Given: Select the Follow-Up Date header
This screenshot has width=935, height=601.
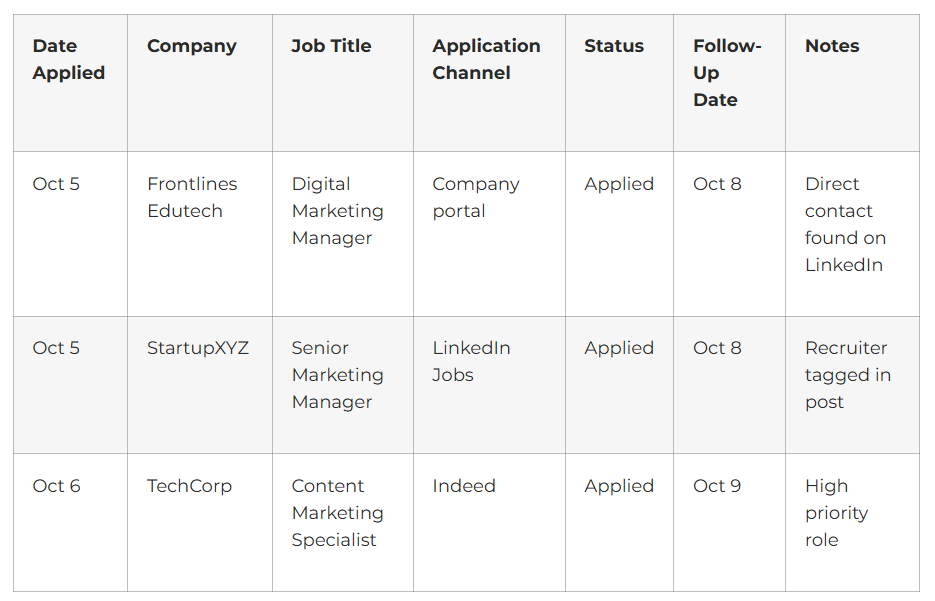Looking at the screenshot, I should coord(727,73).
